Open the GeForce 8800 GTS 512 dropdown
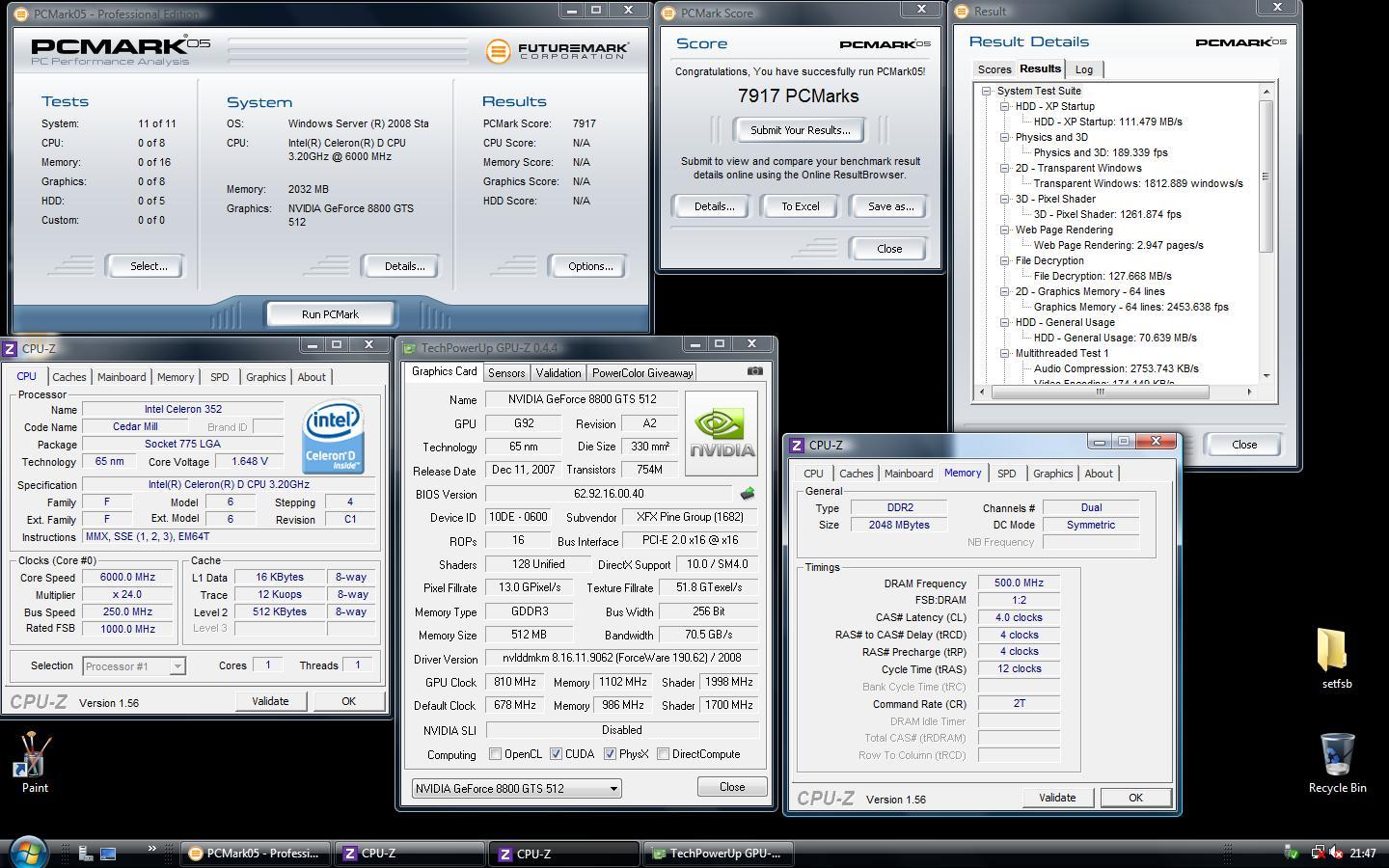 pyautogui.click(x=516, y=788)
